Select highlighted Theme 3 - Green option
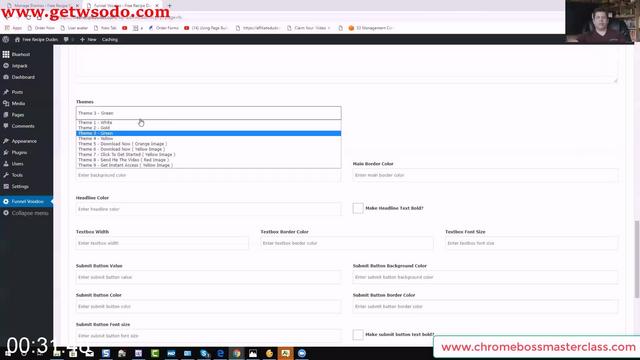 point(209,133)
